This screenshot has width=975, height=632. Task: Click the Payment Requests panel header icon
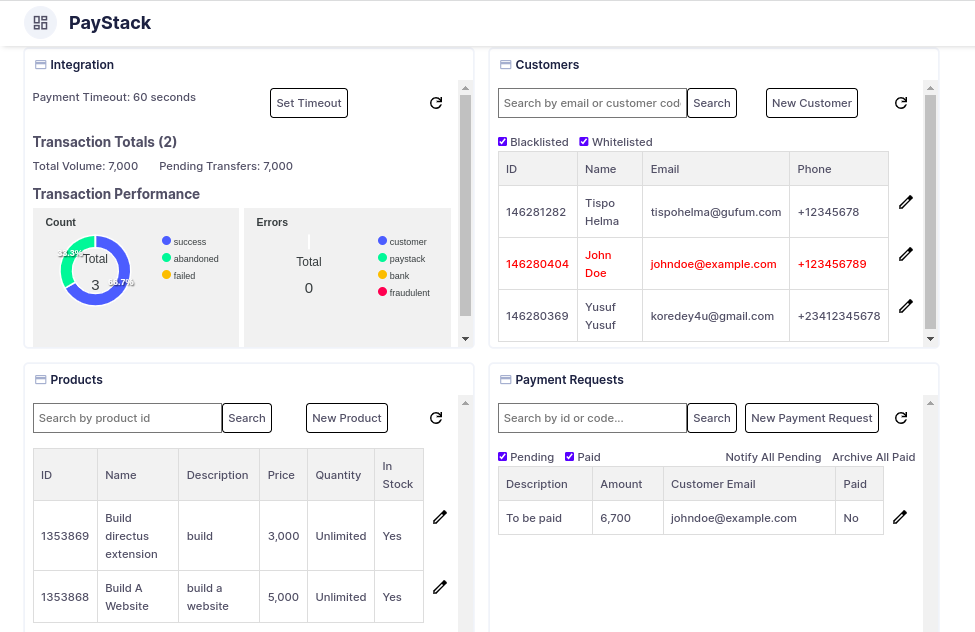(506, 379)
